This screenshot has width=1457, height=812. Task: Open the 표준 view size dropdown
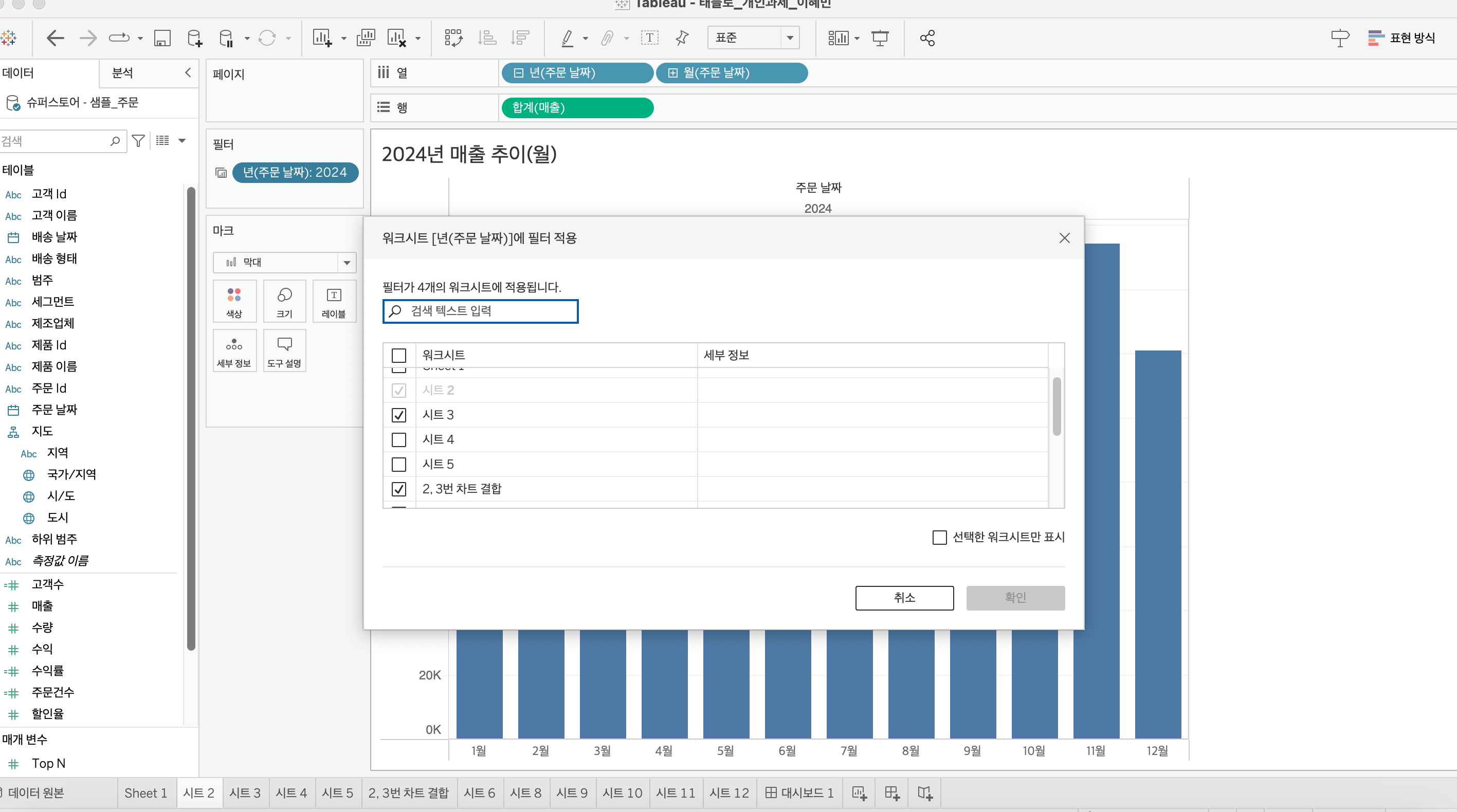(790, 38)
